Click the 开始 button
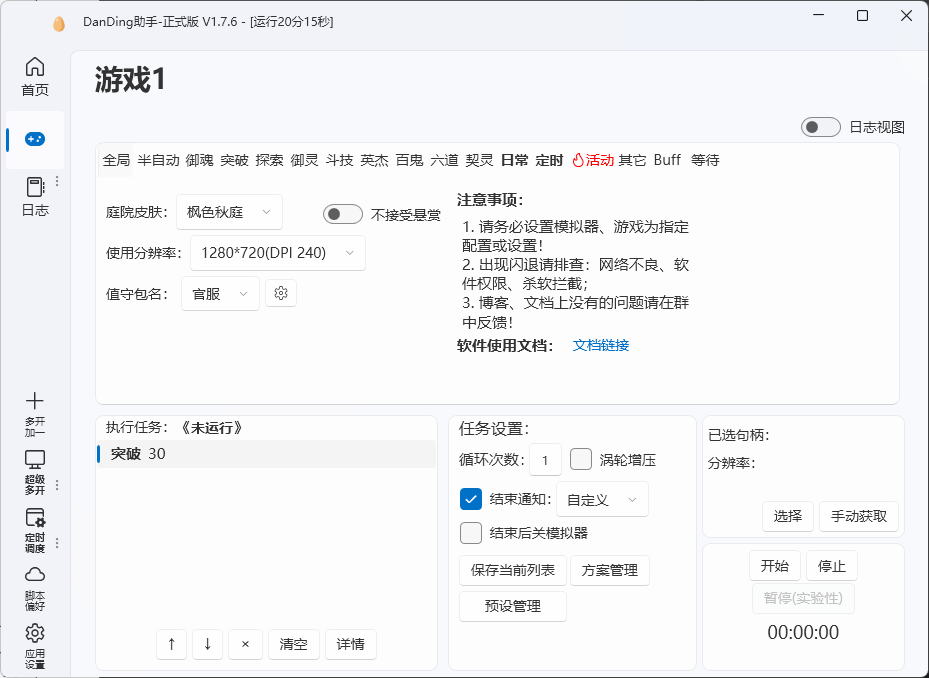 (x=775, y=565)
